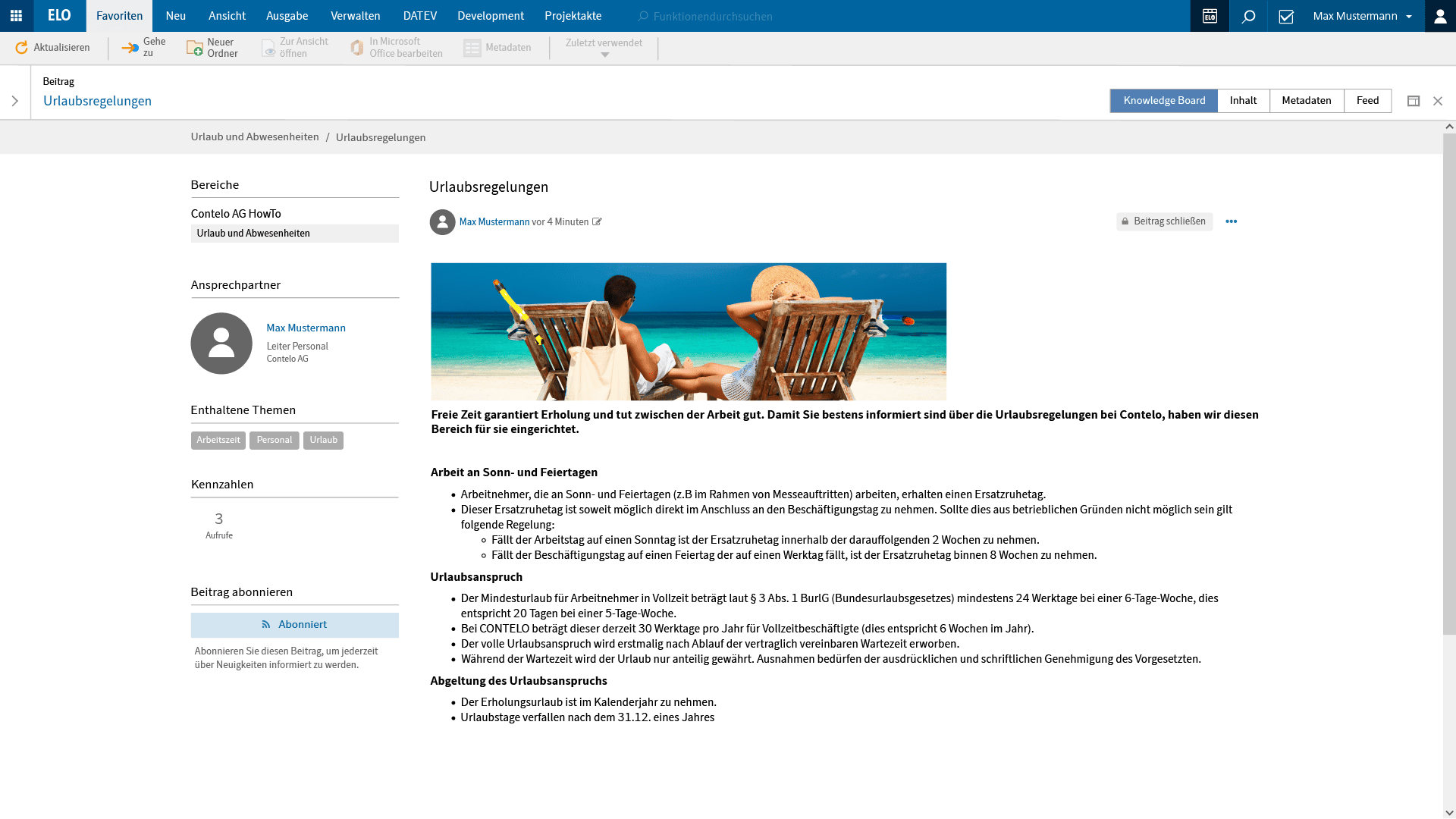Click the edit pencil icon beside the post time

[x=597, y=222]
